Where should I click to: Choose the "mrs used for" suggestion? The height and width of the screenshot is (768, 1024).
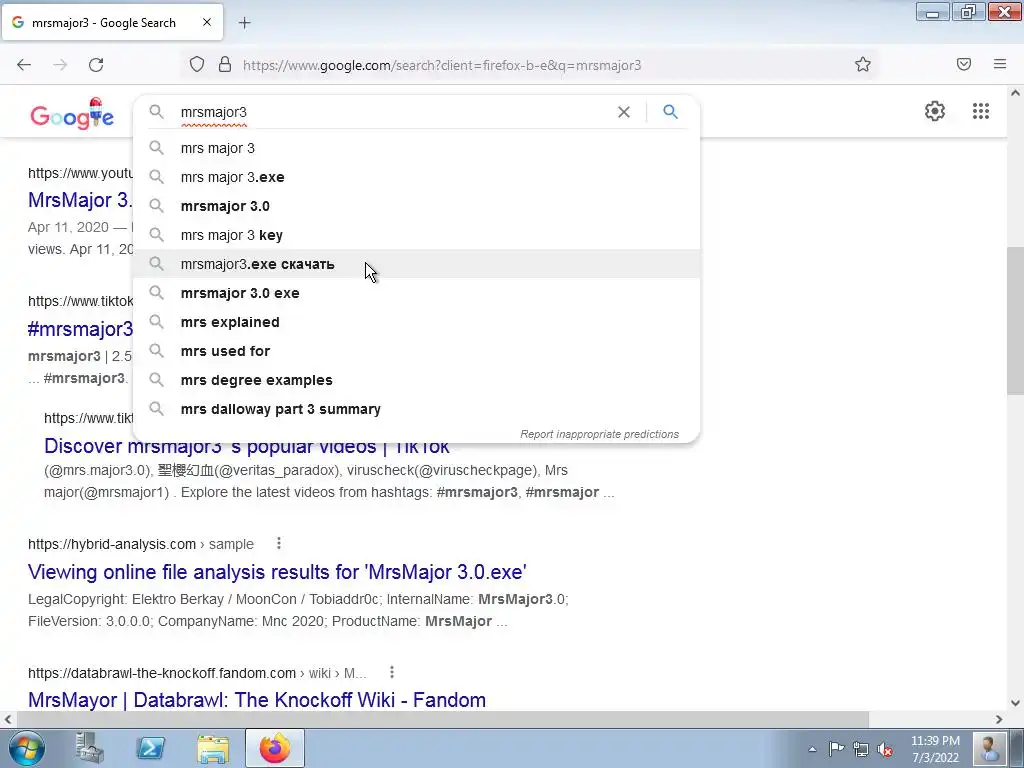pyautogui.click(x=416, y=351)
